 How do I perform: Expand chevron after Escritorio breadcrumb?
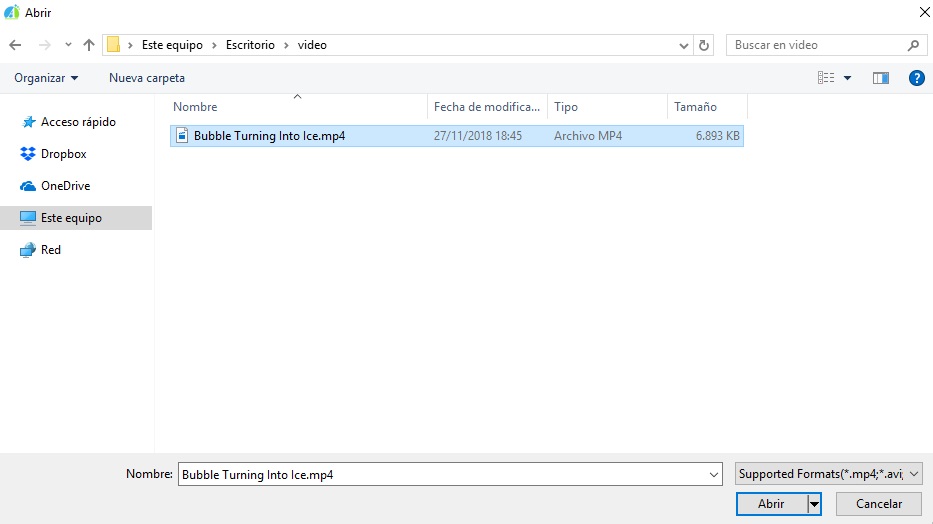point(286,45)
